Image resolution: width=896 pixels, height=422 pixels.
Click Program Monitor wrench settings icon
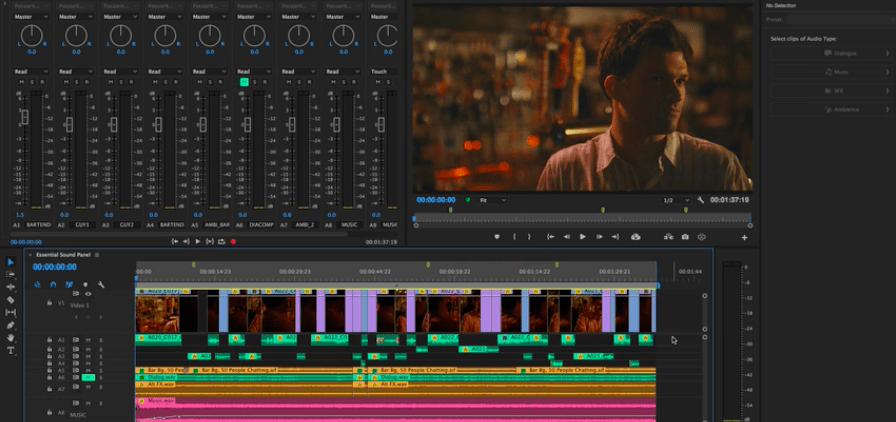click(701, 200)
